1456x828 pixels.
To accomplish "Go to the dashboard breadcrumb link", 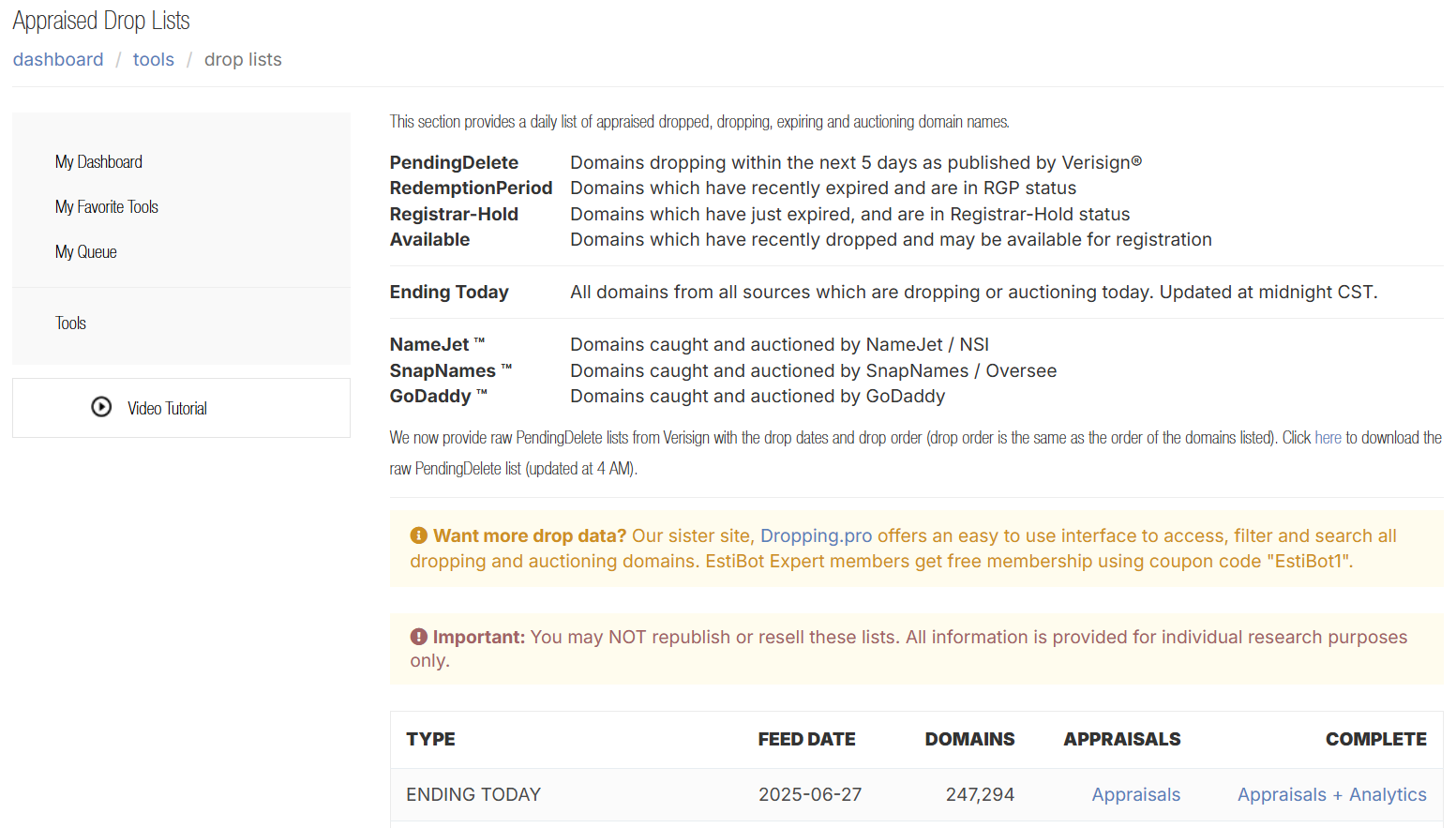I will pyautogui.click(x=58, y=59).
